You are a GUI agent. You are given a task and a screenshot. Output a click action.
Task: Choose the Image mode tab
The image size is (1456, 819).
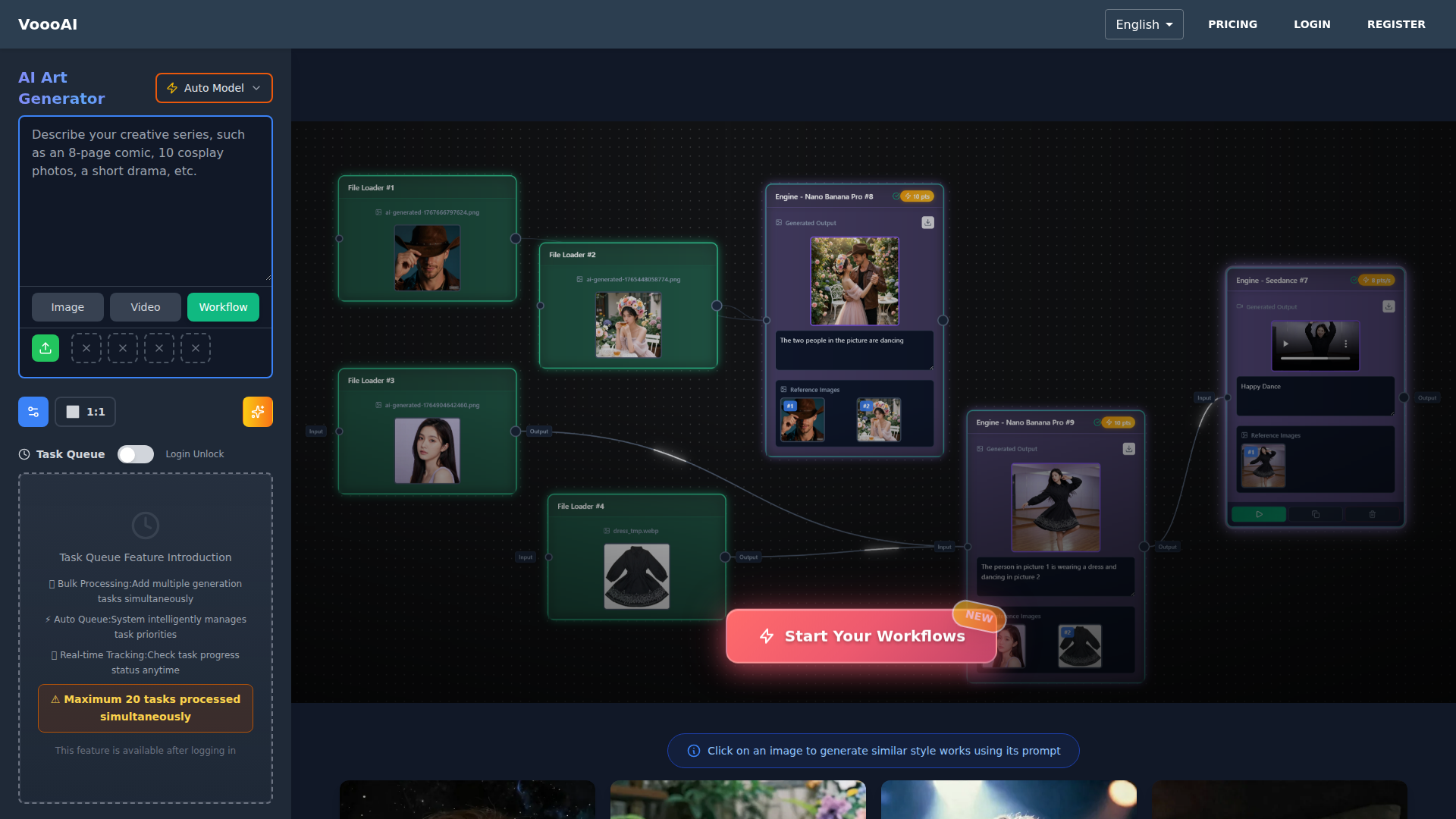tap(67, 307)
